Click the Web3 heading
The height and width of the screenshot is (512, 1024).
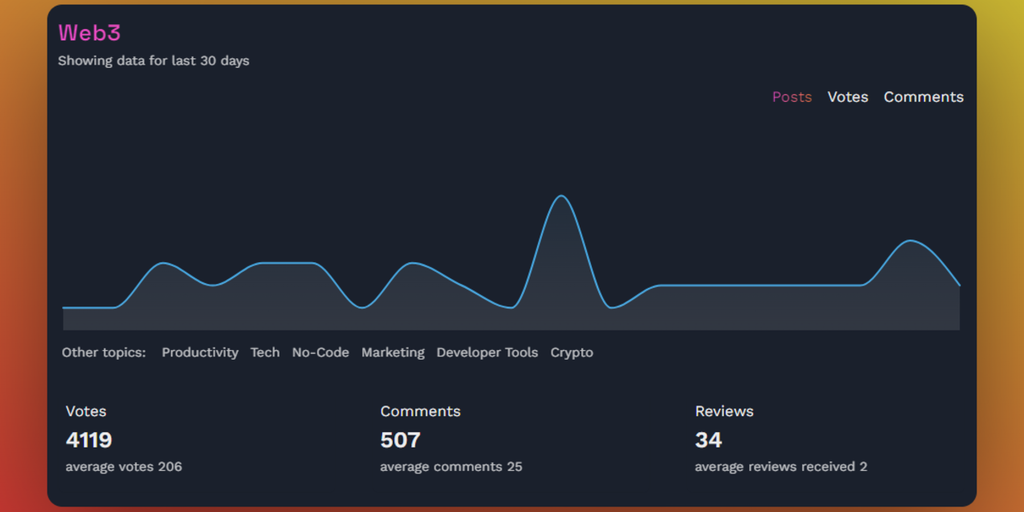89,33
